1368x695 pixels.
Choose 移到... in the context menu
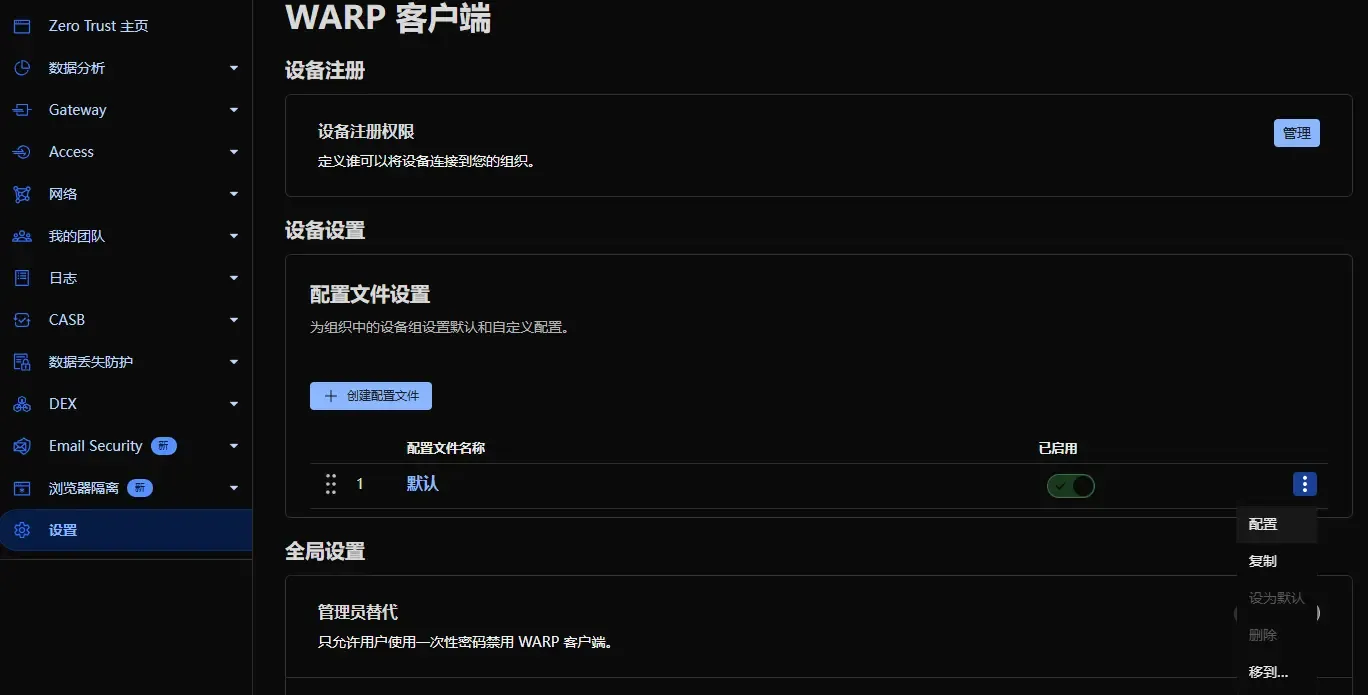coord(1266,671)
